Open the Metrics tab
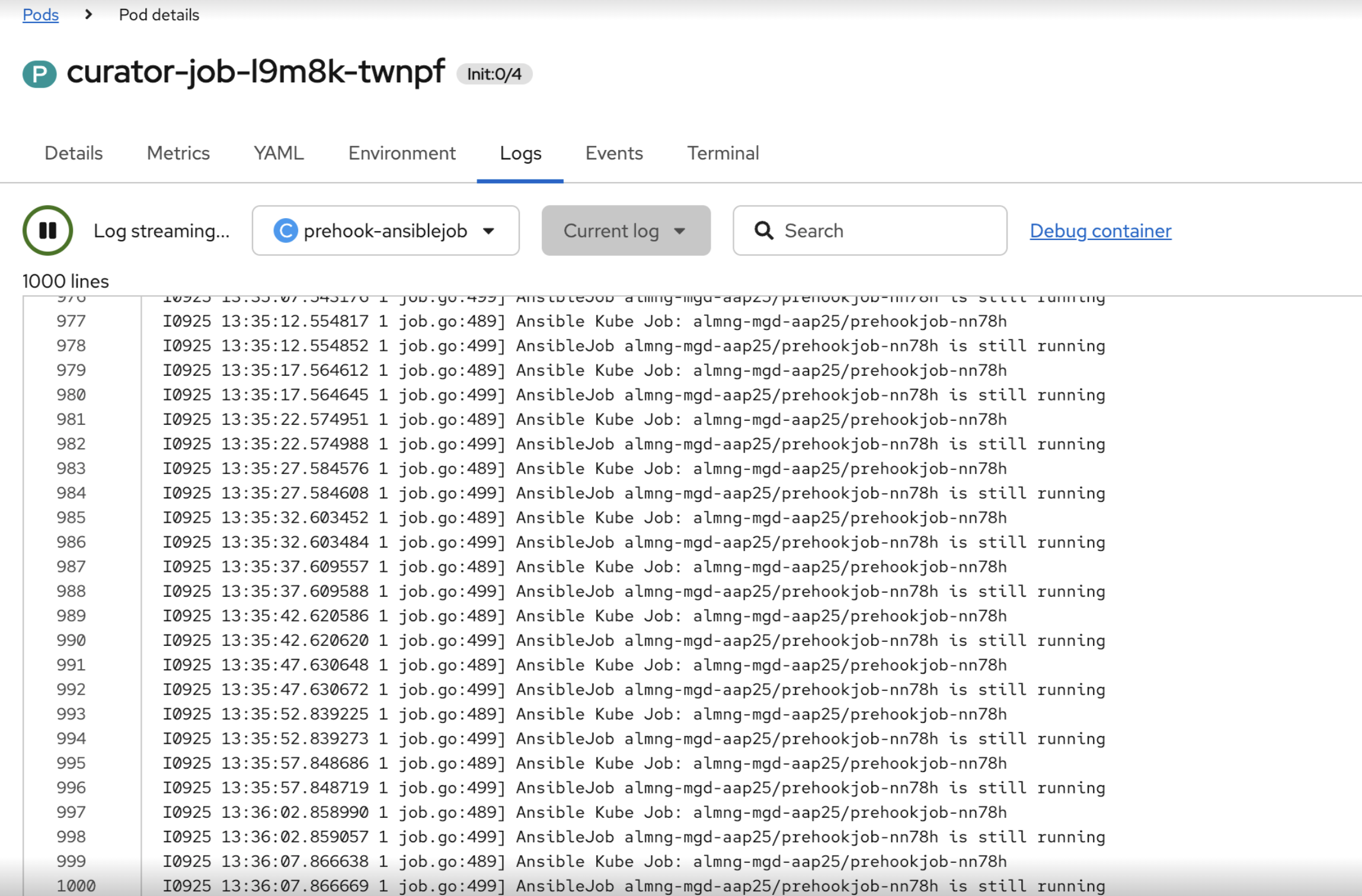 (x=178, y=153)
